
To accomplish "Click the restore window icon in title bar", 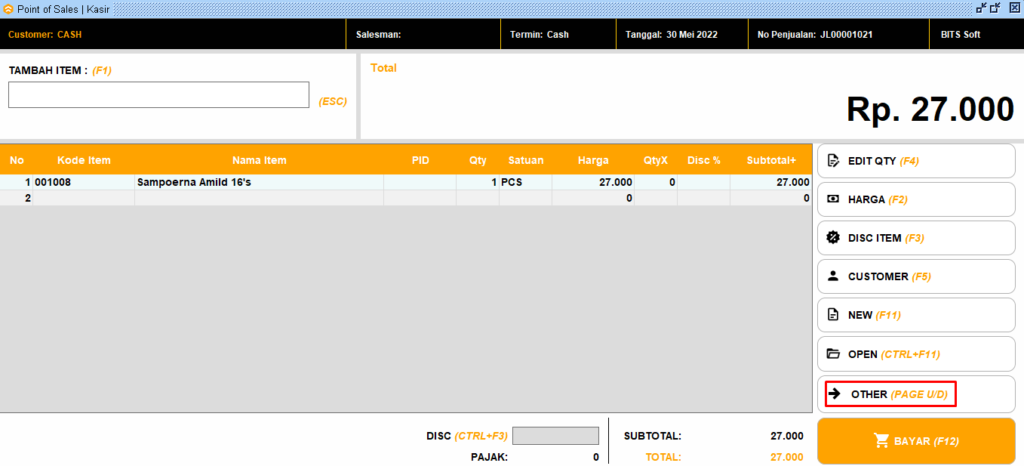I will point(995,8).
